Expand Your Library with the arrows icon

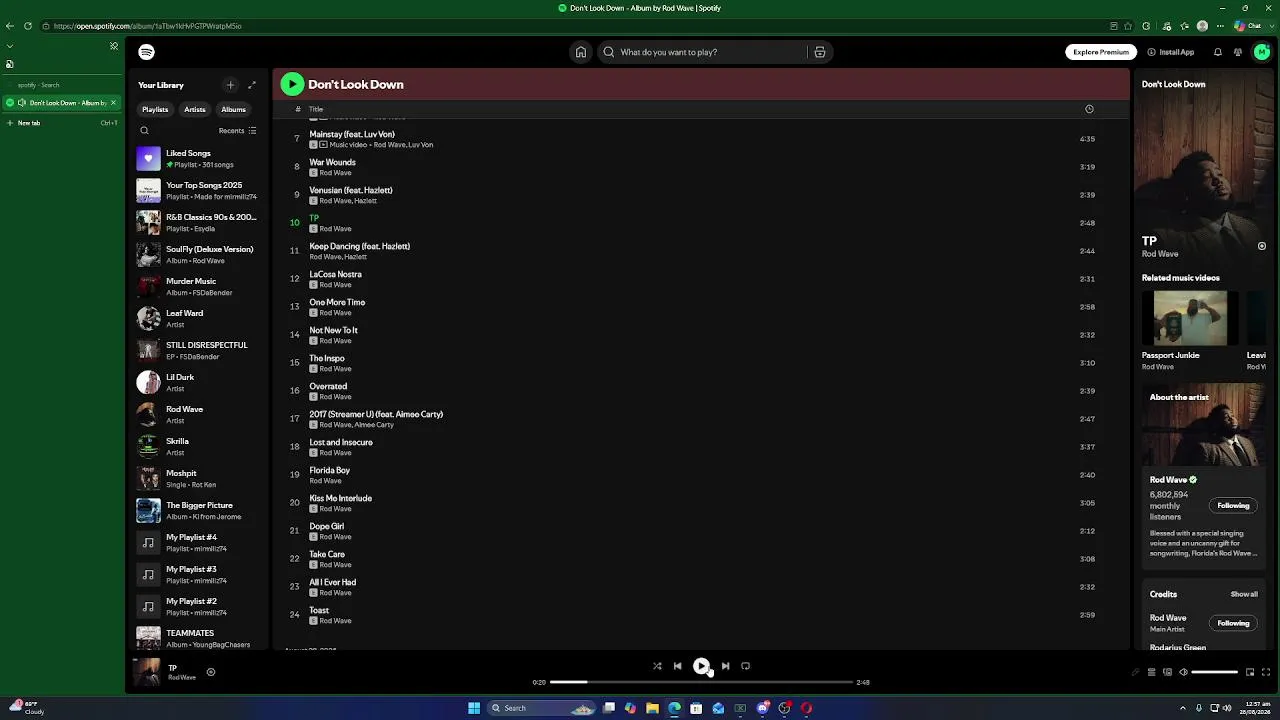pos(252,85)
